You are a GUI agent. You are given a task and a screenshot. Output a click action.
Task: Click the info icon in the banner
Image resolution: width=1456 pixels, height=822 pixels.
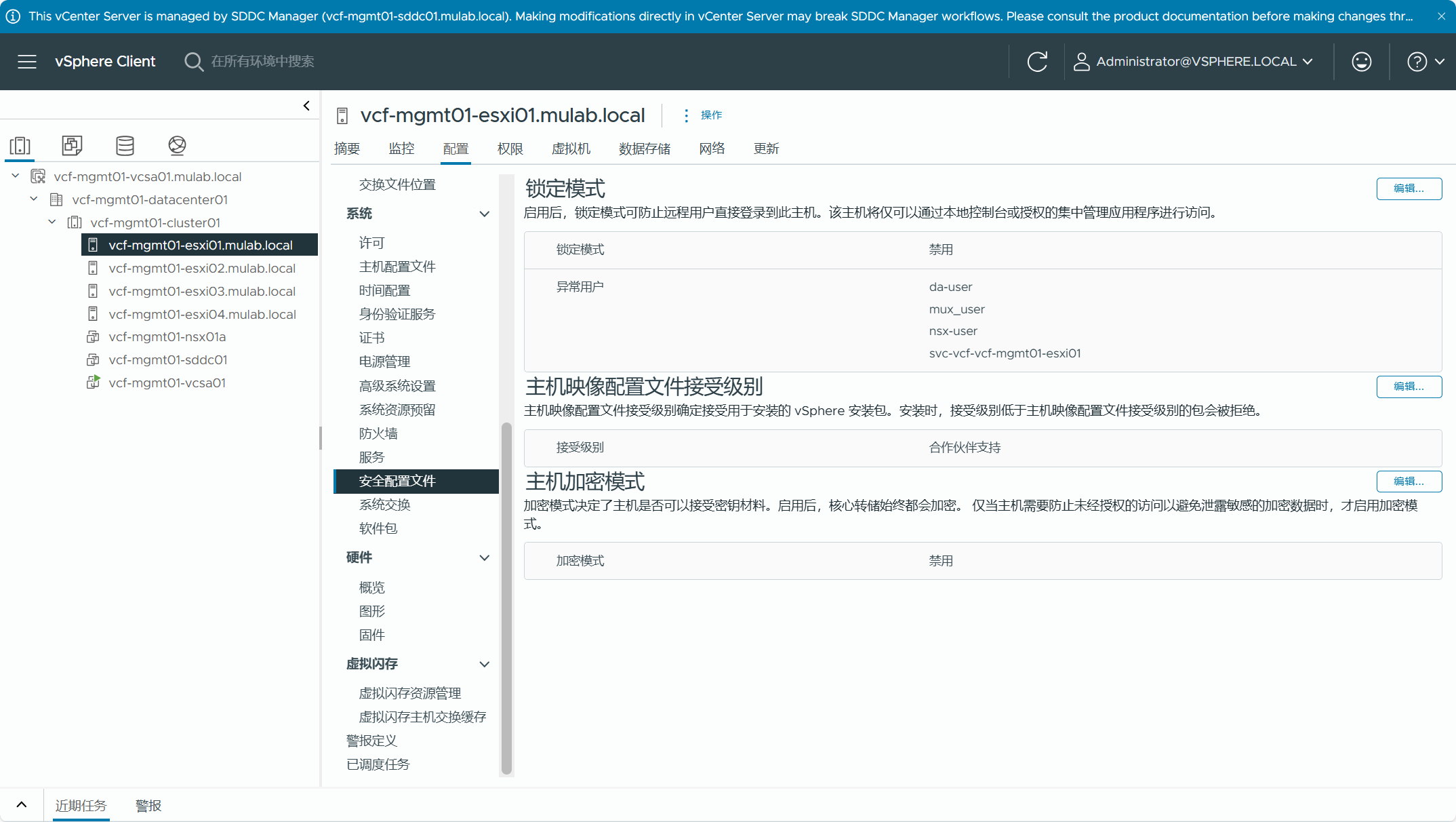[x=13, y=16]
